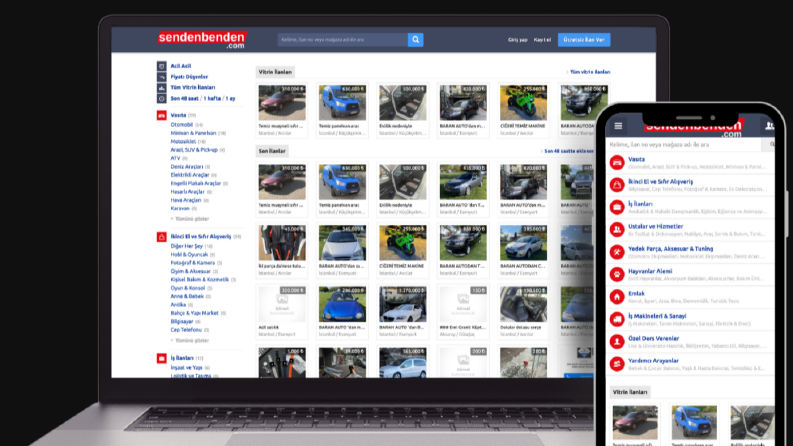Select Oyun & Konsol subcategory
793x446 pixels.
[x=188, y=288]
